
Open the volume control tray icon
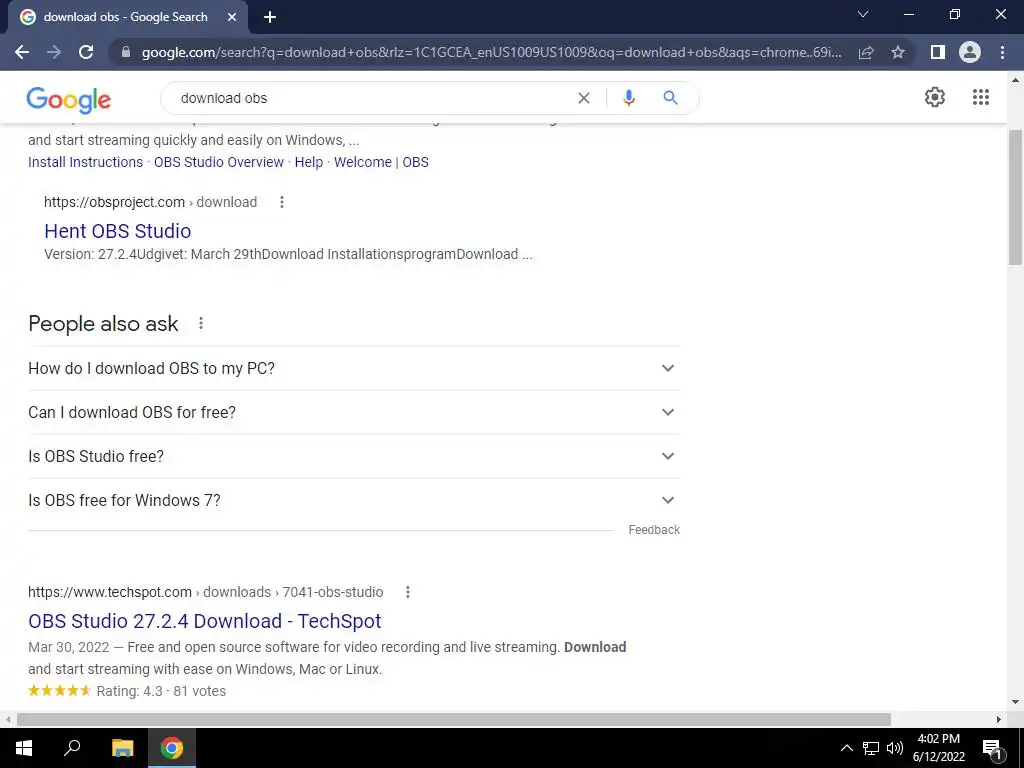point(895,748)
